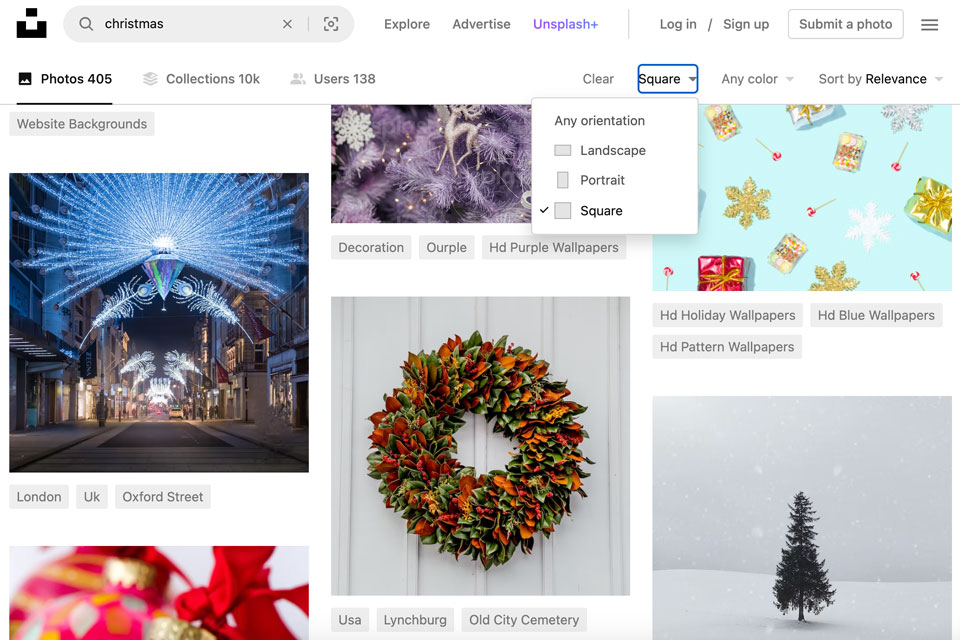Clear the christmas search text
This screenshot has height=640, width=960.
click(x=287, y=24)
